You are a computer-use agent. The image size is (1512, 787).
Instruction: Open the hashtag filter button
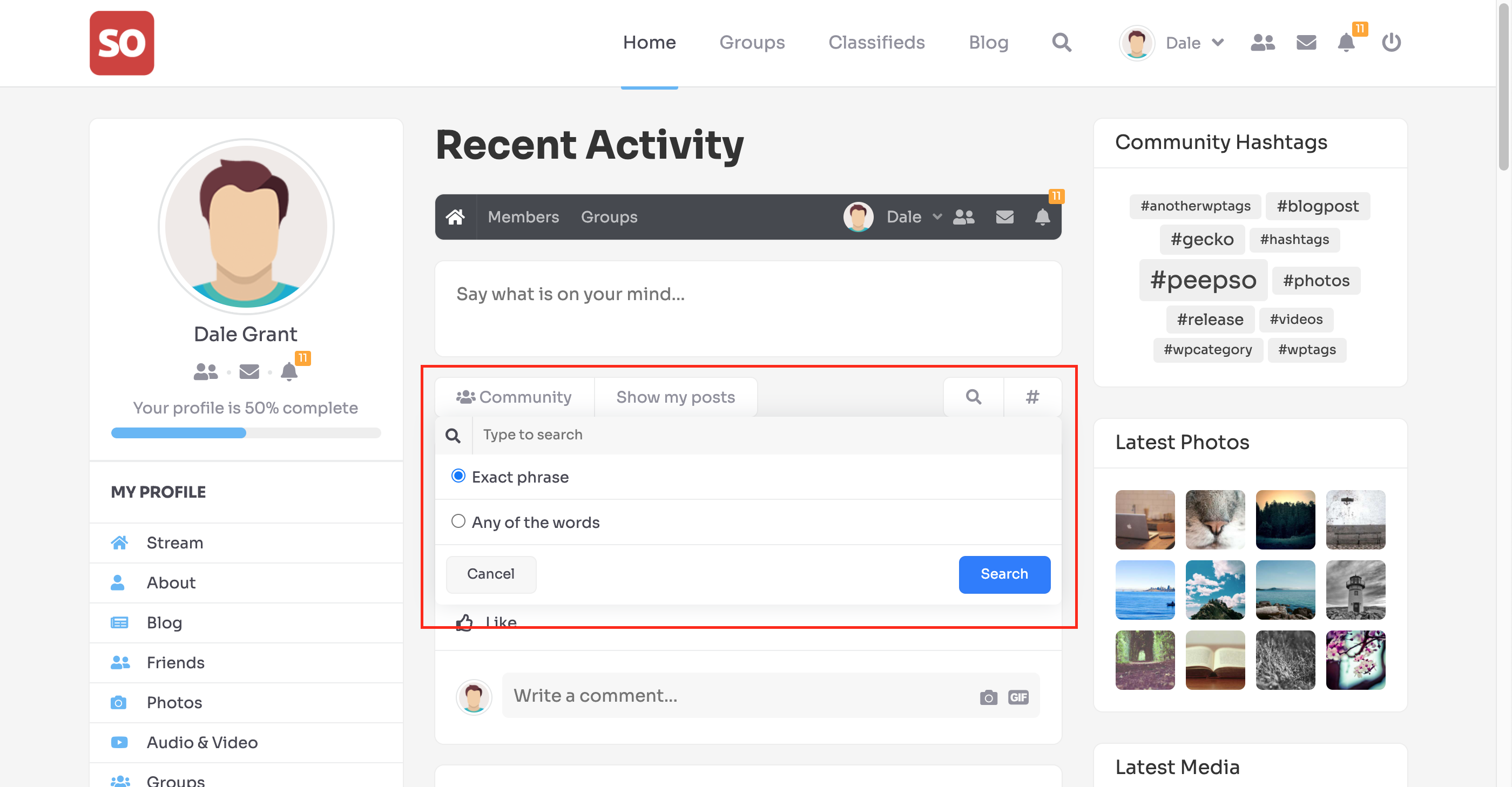pos(1032,397)
